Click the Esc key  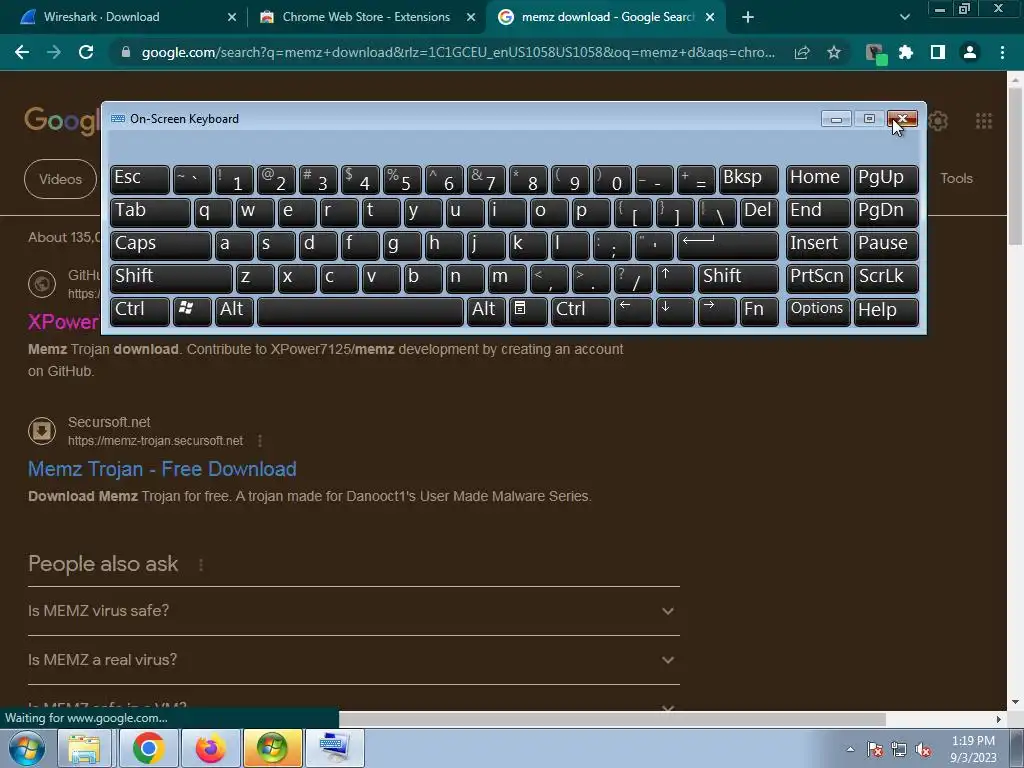(140, 180)
